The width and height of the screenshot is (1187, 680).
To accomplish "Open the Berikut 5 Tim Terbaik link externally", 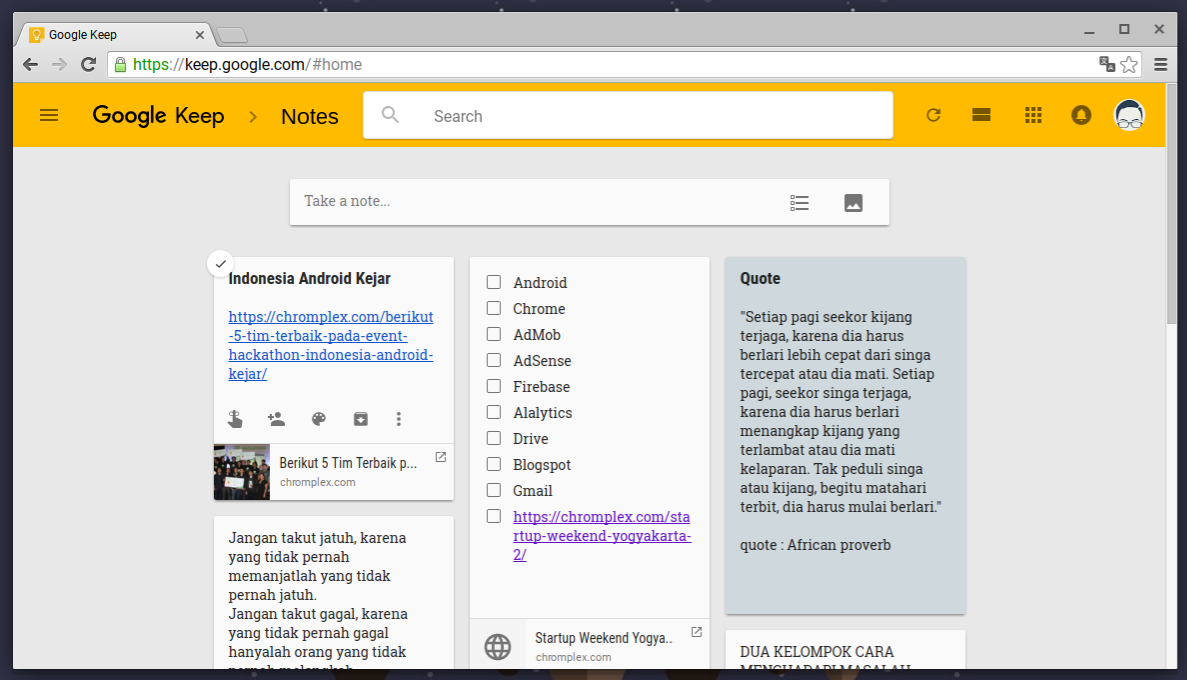I will coord(441,457).
